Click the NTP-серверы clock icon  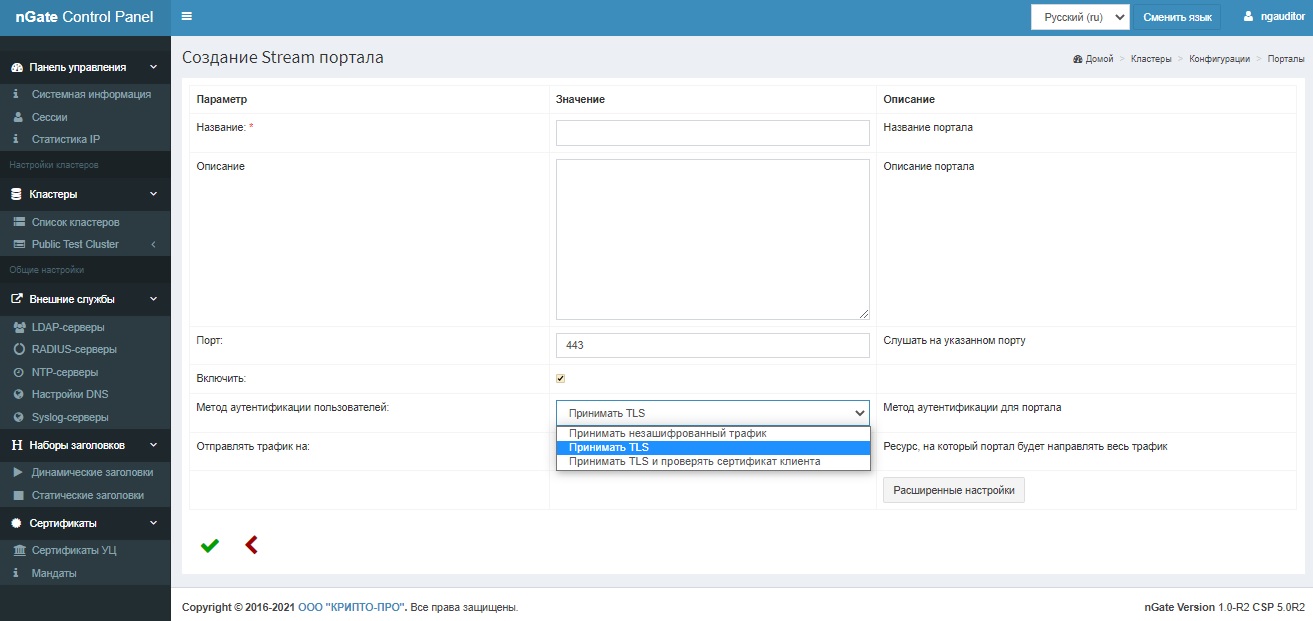pyautogui.click(x=19, y=372)
